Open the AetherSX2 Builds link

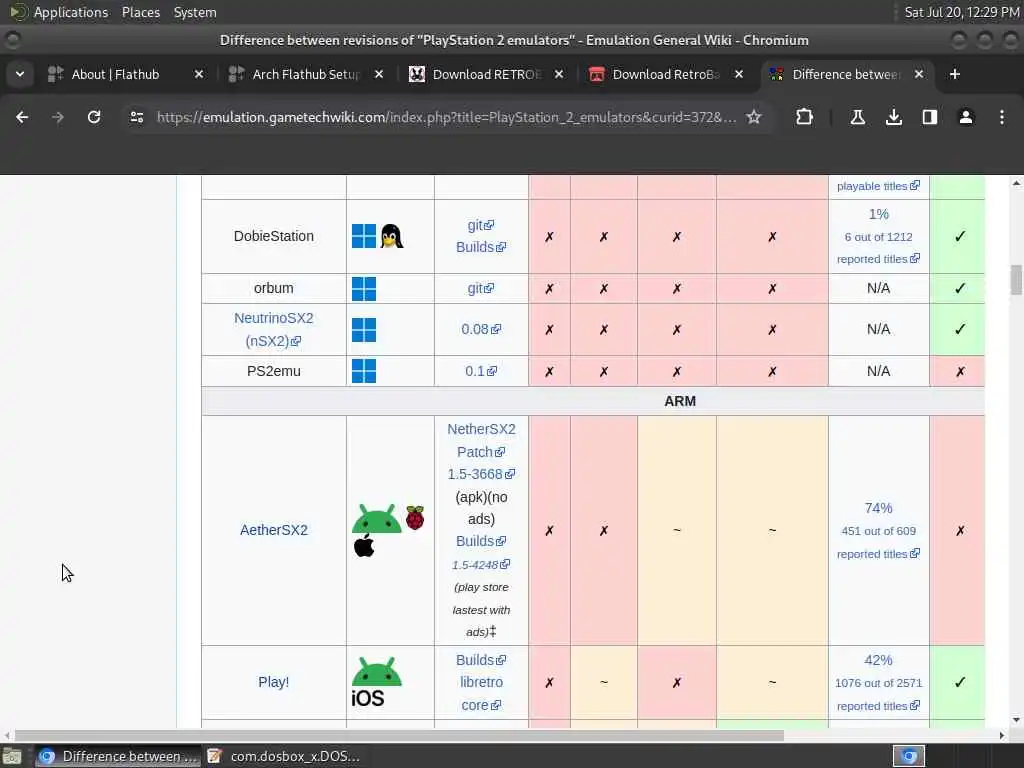[x=481, y=541]
